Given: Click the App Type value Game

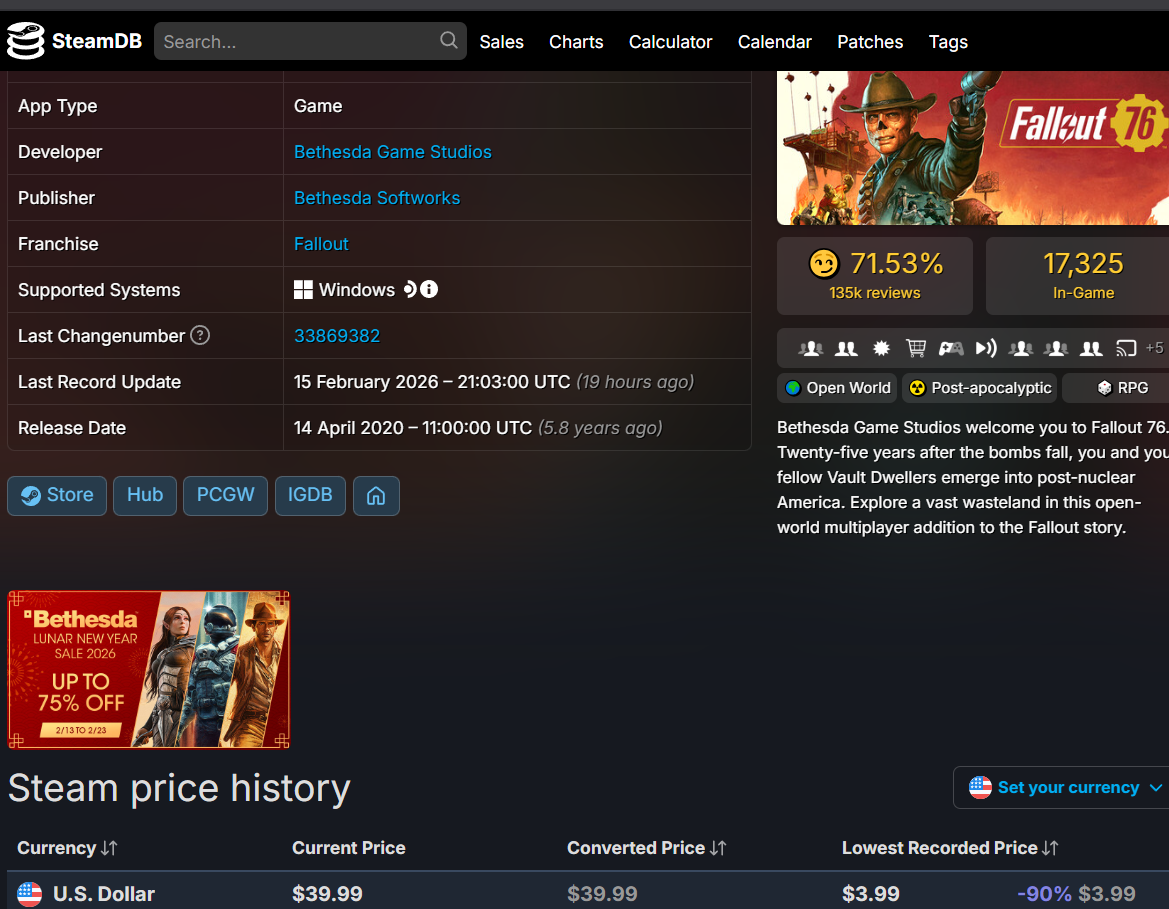Looking at the screenshot, I should click(318, 106).
